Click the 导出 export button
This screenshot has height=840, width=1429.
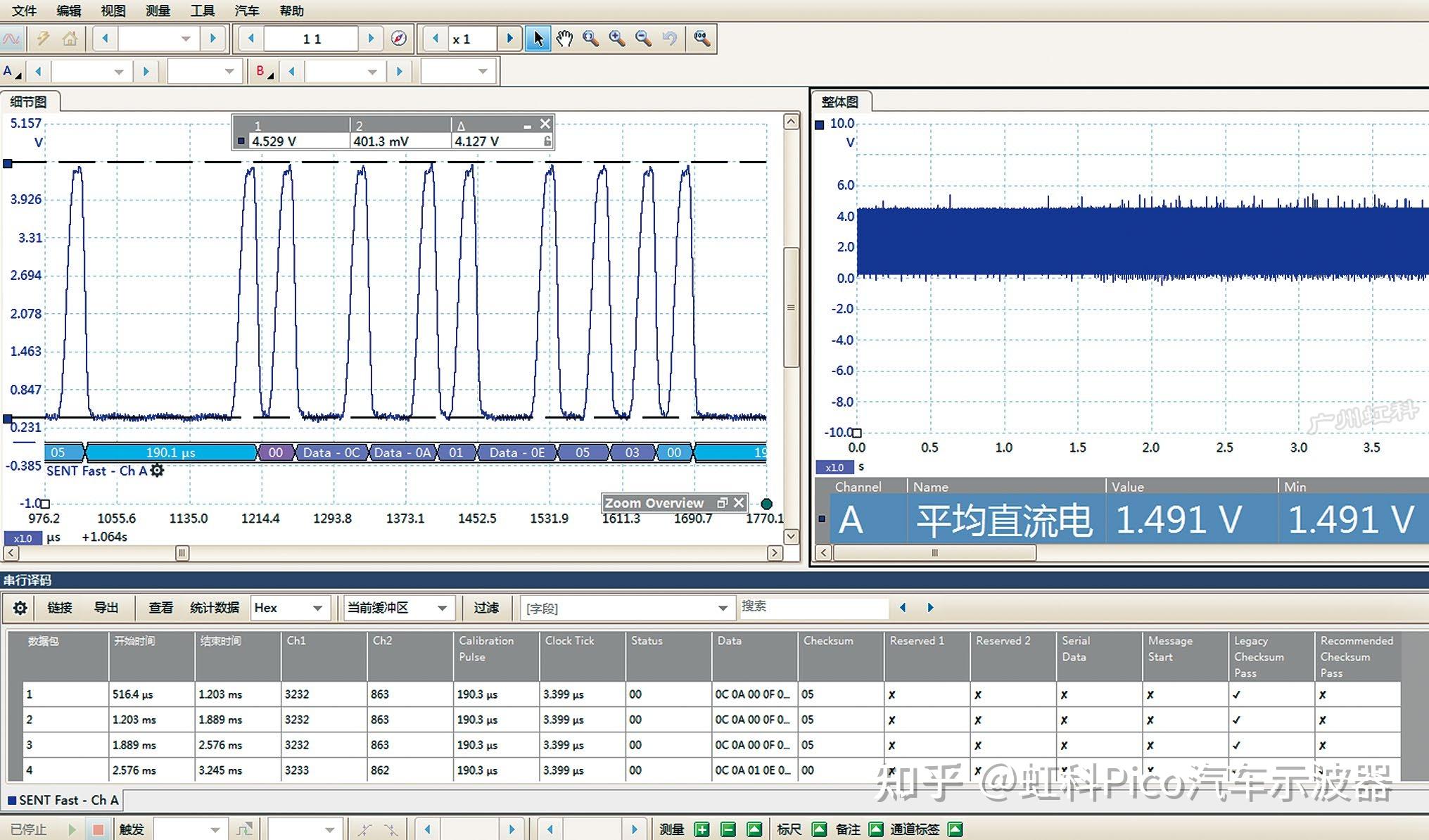[106, 608]
